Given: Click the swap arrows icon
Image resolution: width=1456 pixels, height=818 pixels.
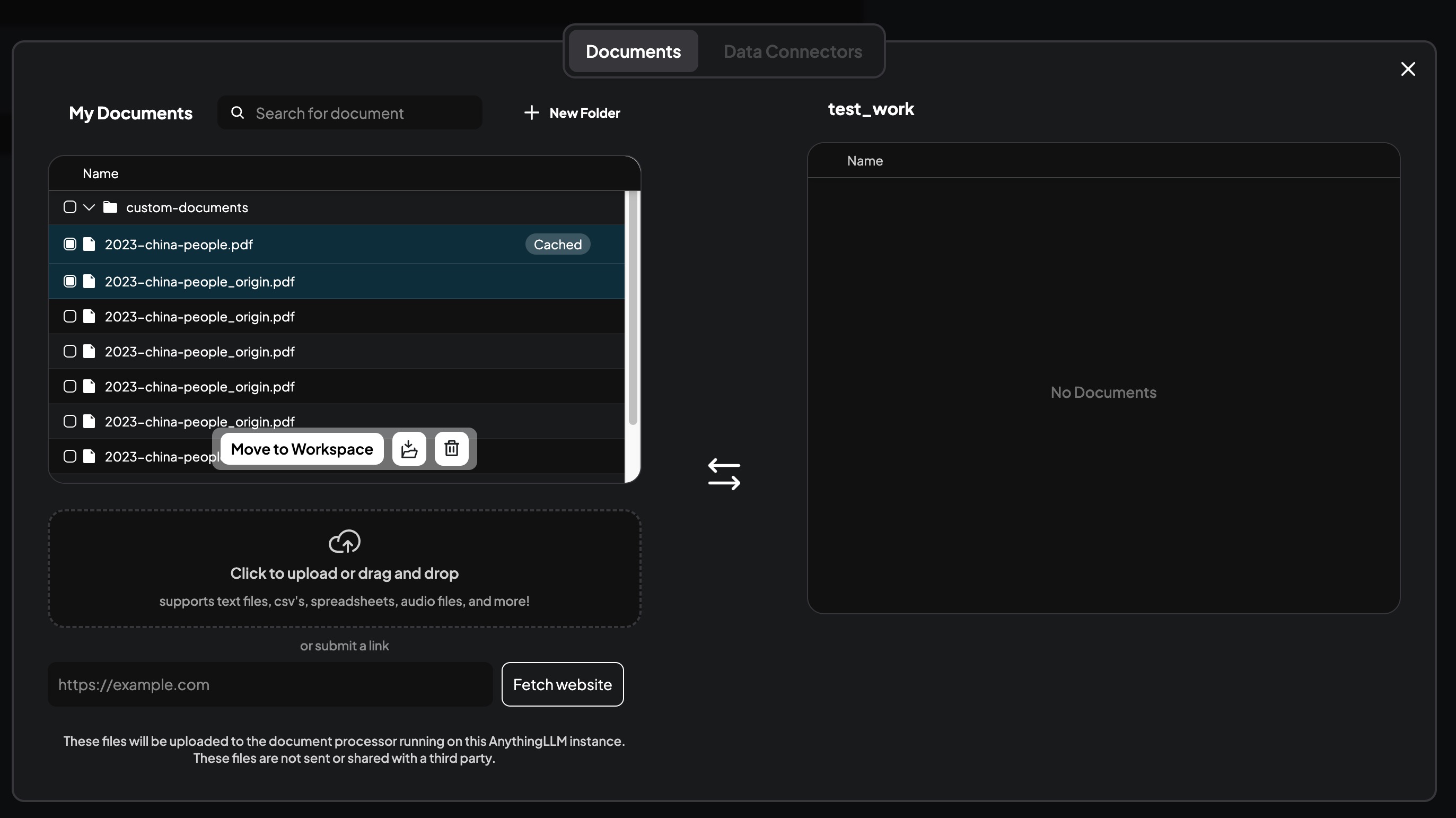Looking at the screenshot, I should point(724,474).
